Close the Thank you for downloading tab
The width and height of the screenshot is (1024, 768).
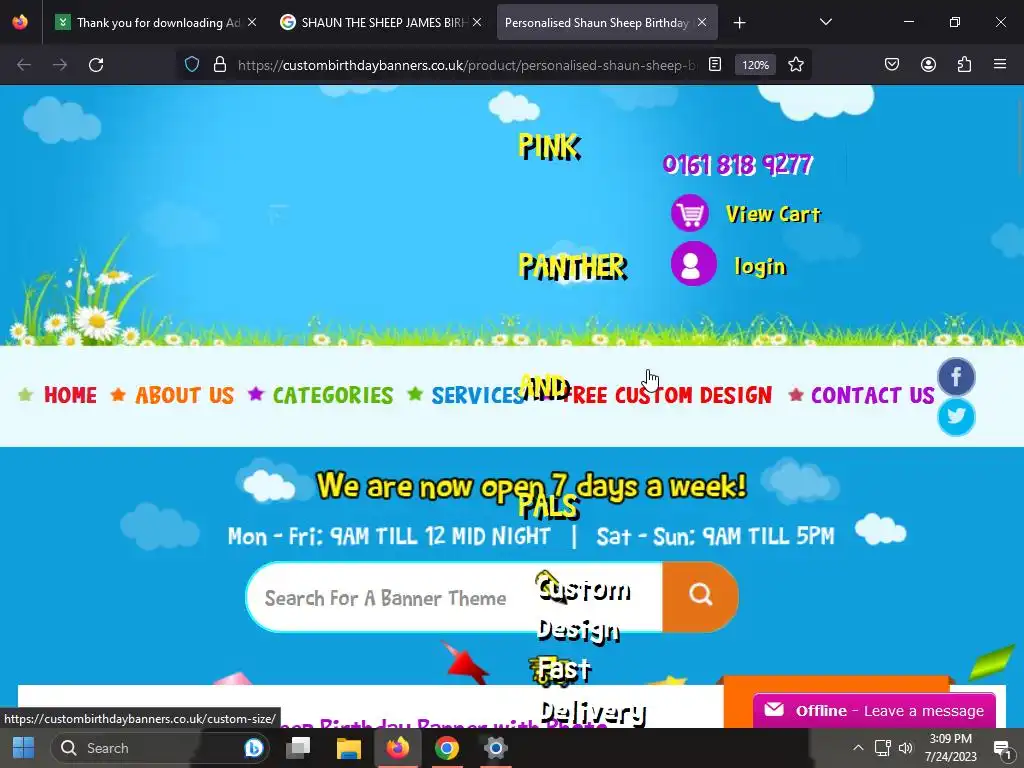click(252, 22)
